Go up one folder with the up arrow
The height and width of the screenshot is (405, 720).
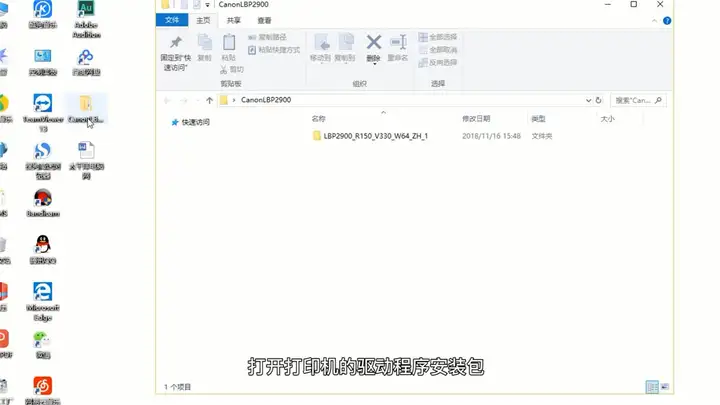pyautogui.click(x=209, y=100)
